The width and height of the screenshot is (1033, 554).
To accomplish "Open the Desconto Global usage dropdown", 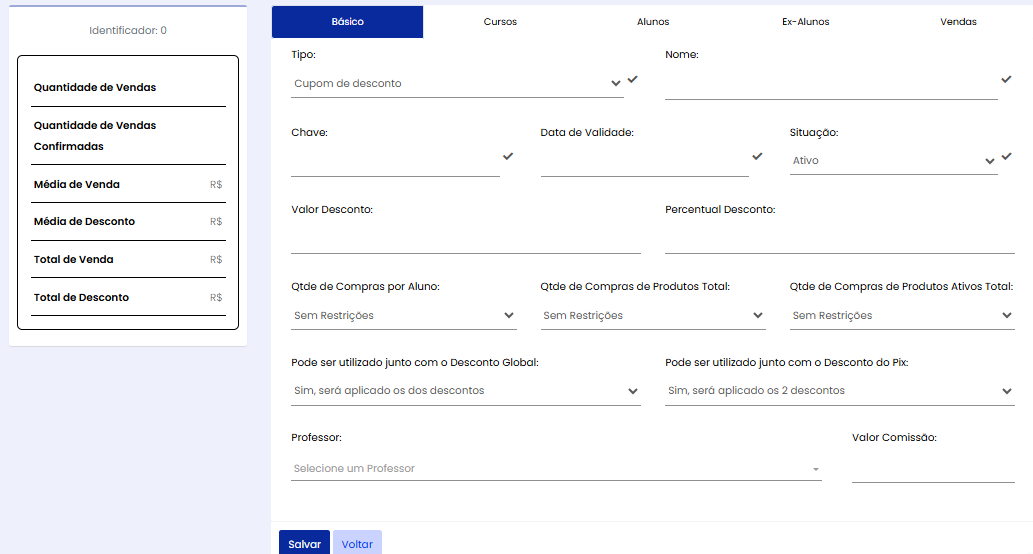I will 465,391.
